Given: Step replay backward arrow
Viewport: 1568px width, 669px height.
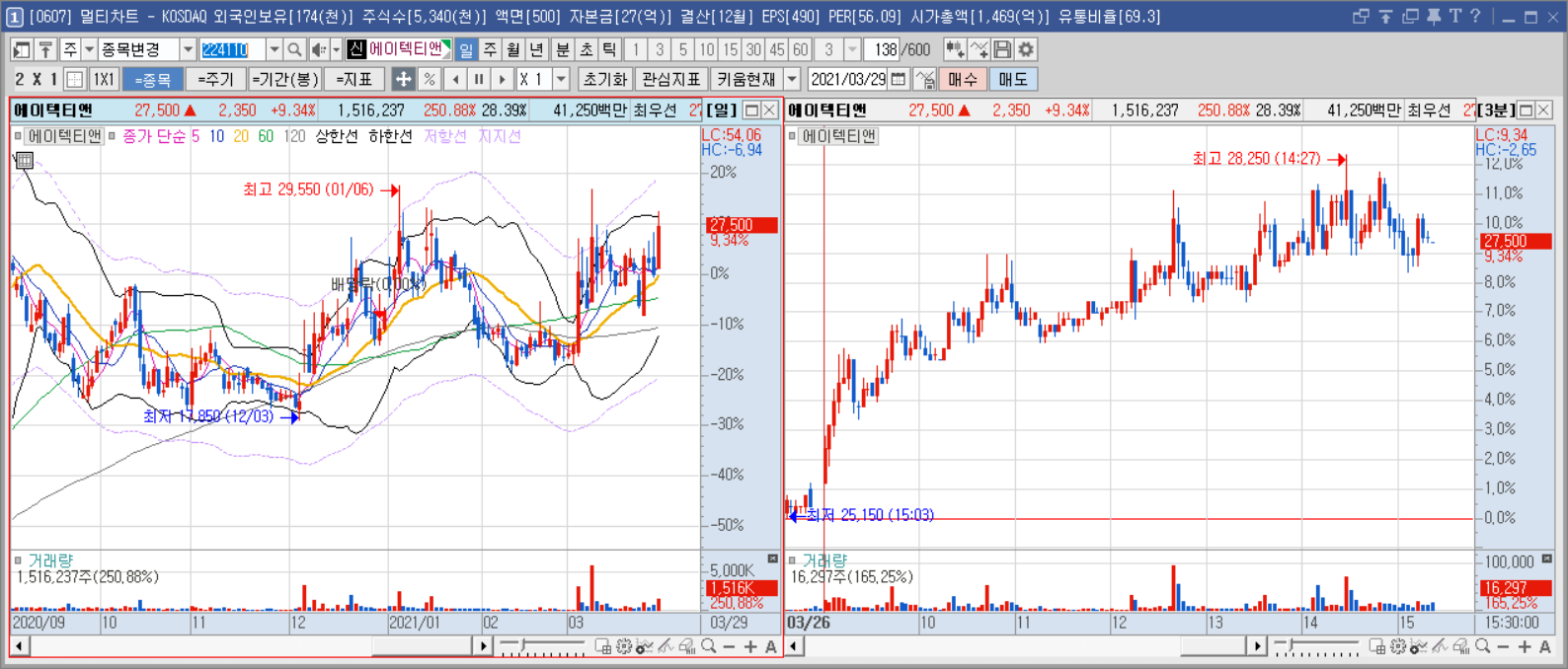Looking at the screenshot, I should (455, 79).
